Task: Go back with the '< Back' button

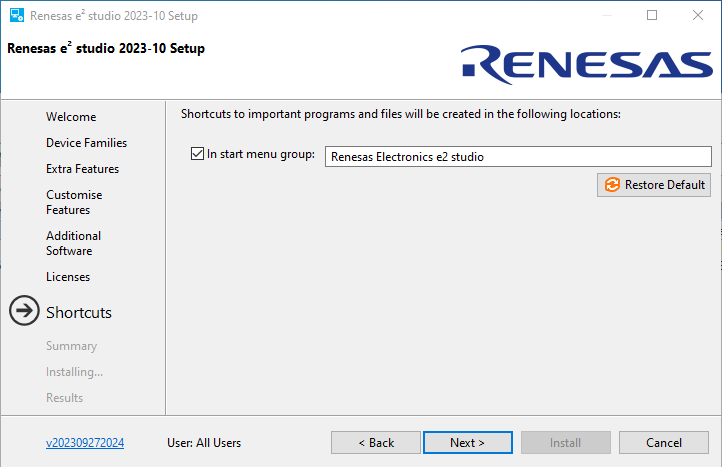Action: (x=376, y=443)
